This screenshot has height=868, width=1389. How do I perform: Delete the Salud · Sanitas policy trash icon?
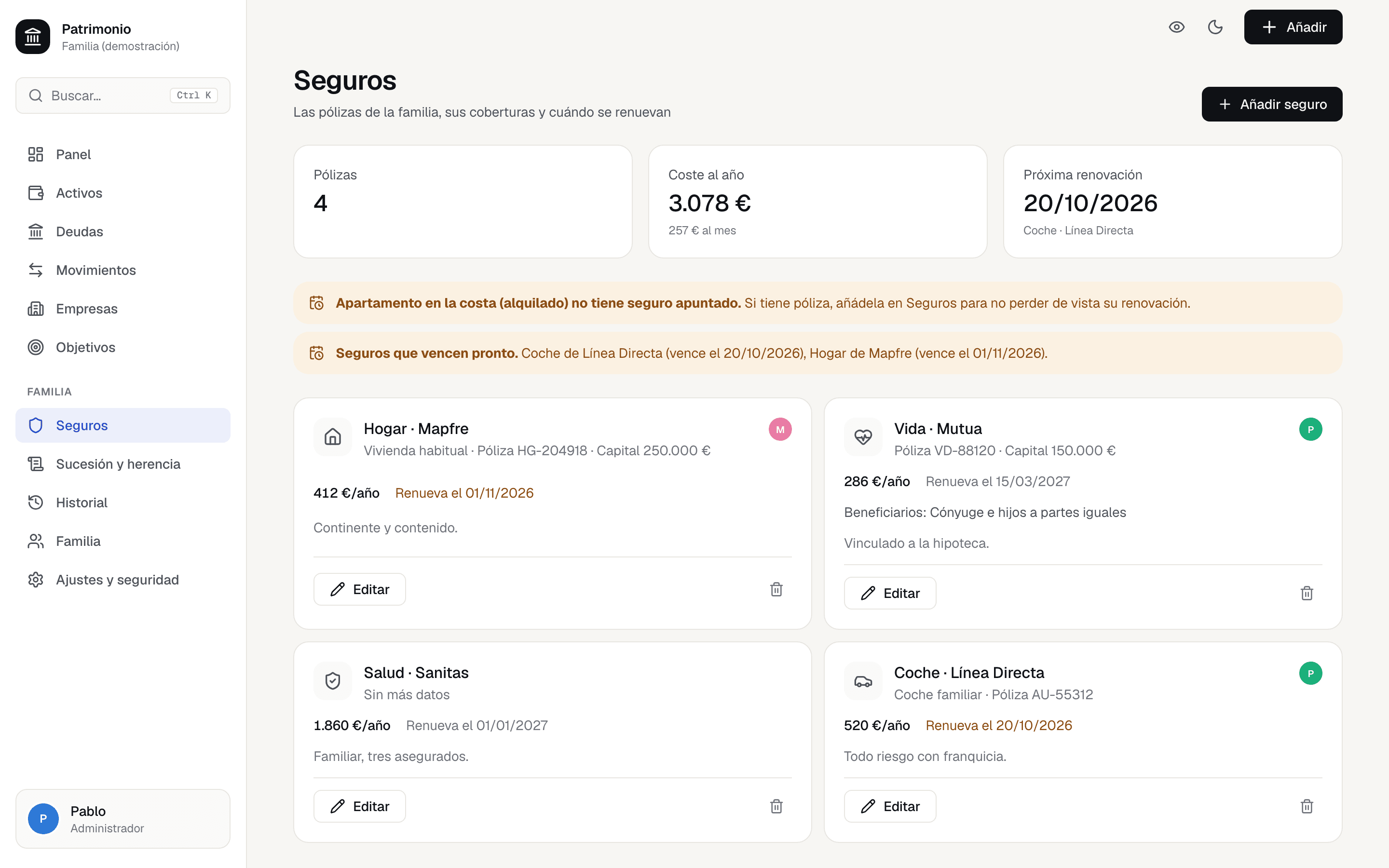click(776, 807)
